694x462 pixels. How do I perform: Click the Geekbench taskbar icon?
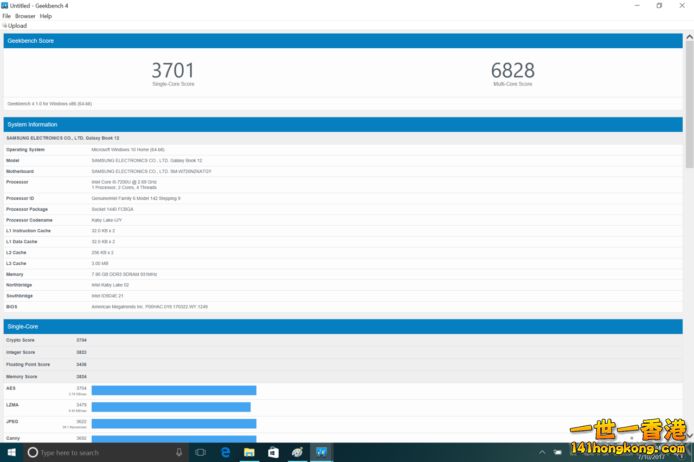[321, 452]
